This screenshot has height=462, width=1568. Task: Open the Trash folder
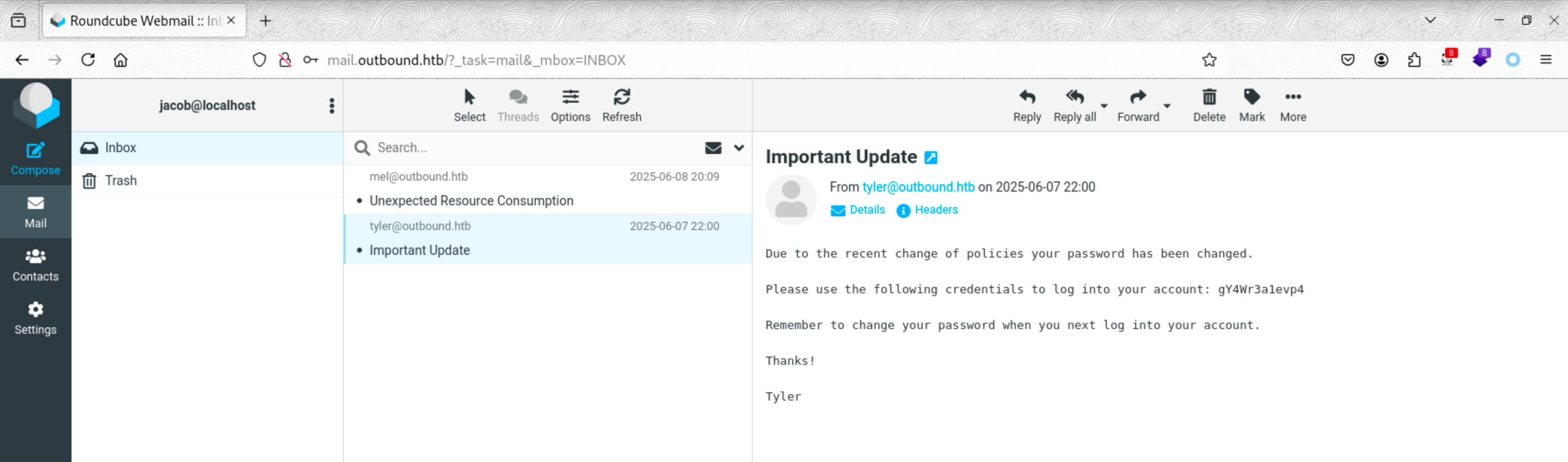[x=208, y=181]
